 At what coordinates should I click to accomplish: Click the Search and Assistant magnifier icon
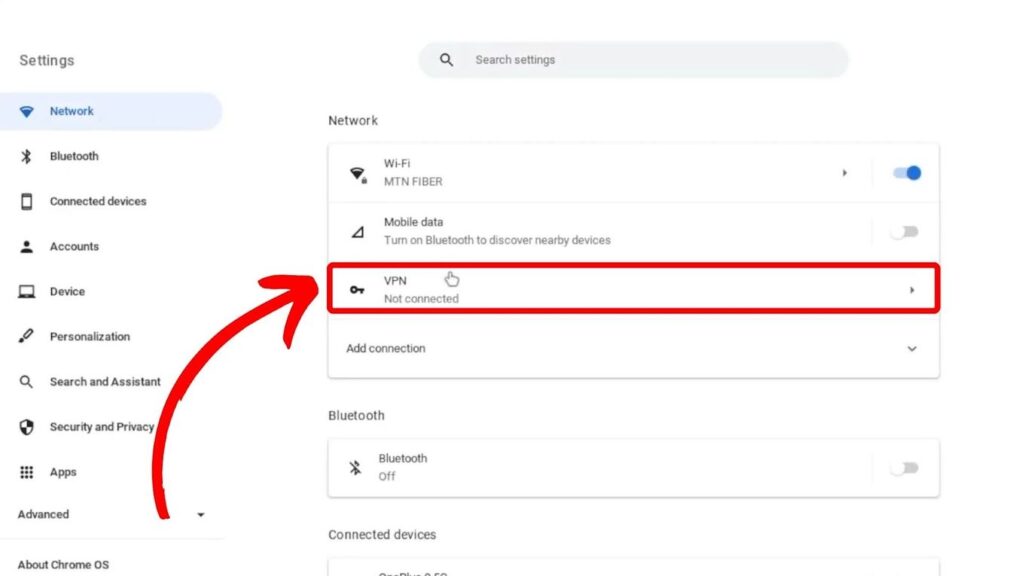pos(26,381)
